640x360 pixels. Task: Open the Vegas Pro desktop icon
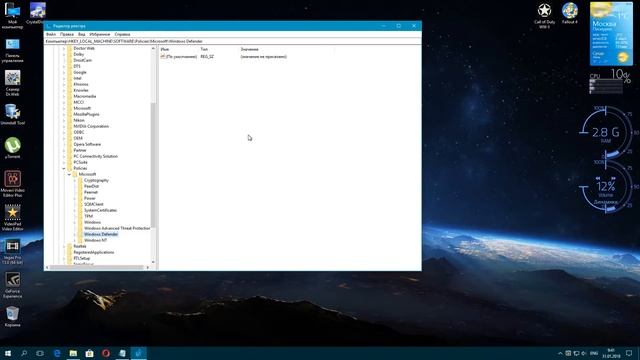(x=12, y=252)
